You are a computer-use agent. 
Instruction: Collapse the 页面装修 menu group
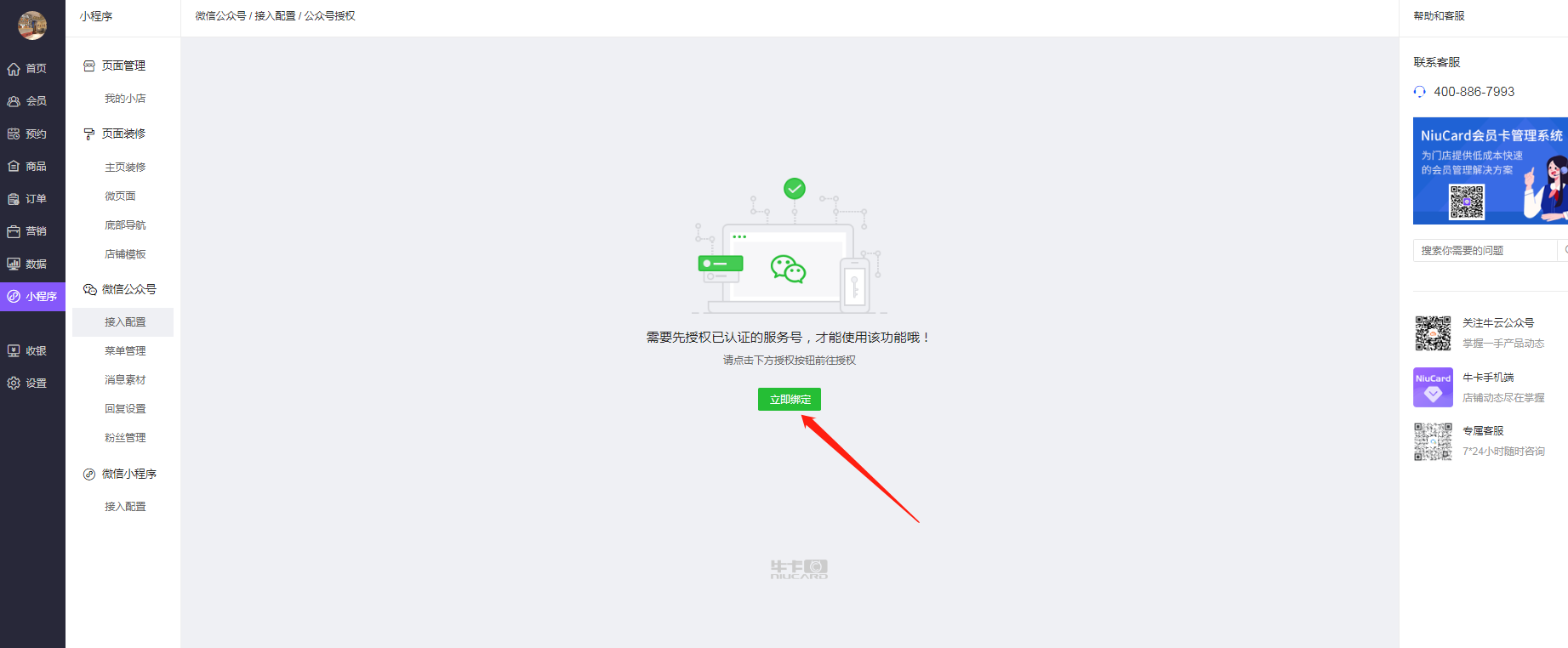point(114,134)
